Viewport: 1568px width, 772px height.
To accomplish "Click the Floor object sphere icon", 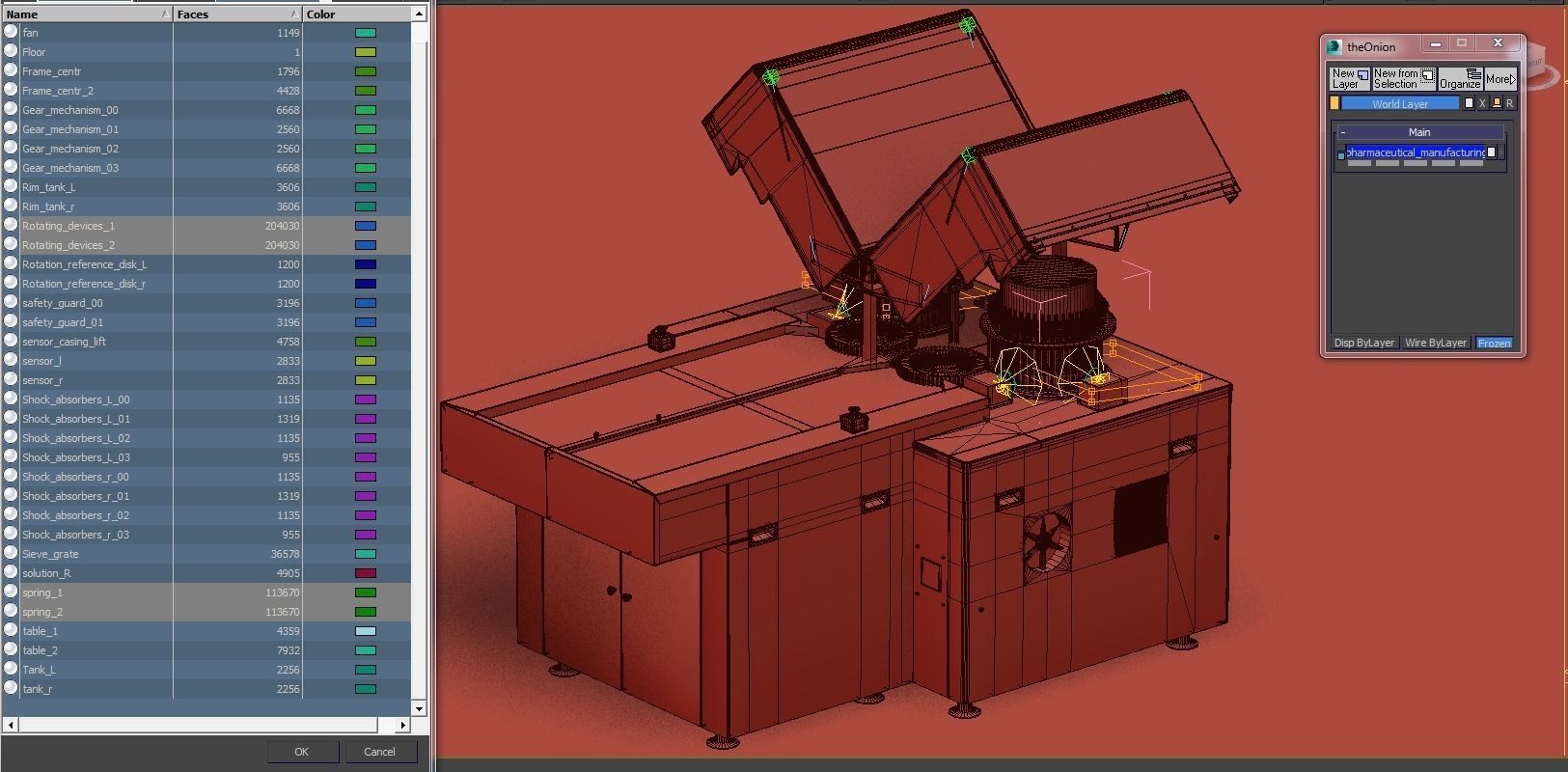I will [x=11, y=51].
